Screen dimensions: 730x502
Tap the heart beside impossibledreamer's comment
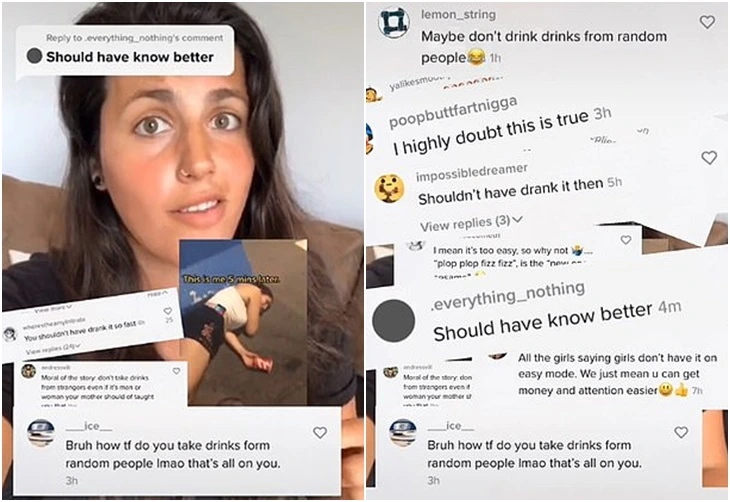709,158
